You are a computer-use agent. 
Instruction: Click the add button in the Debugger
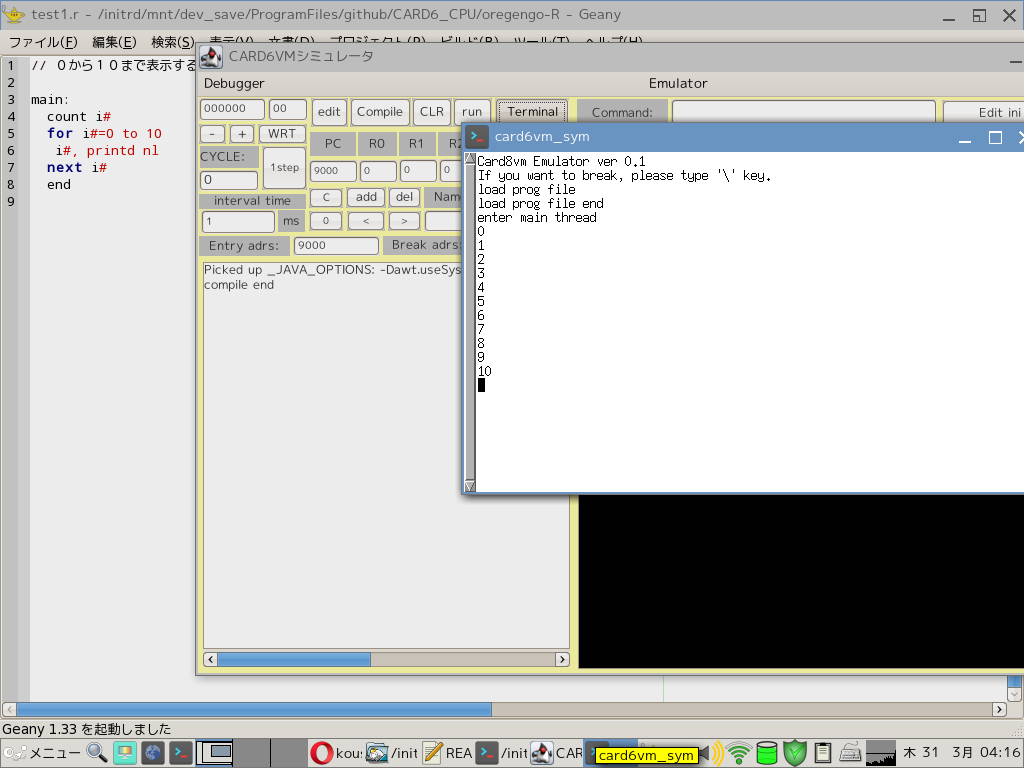[x=366, y=197]
